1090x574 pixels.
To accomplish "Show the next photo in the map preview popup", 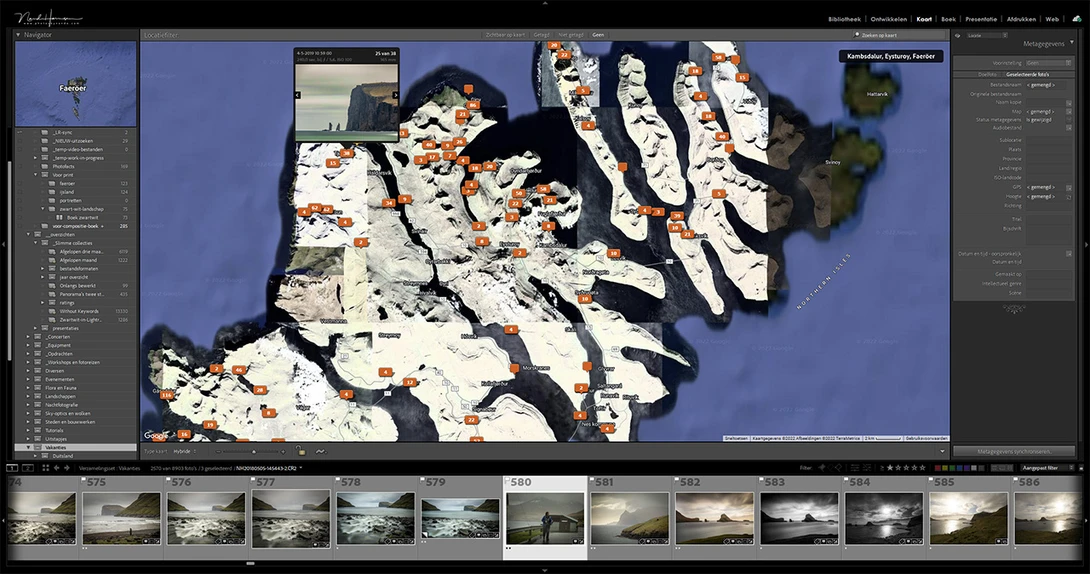I will (x=395, y=95).
